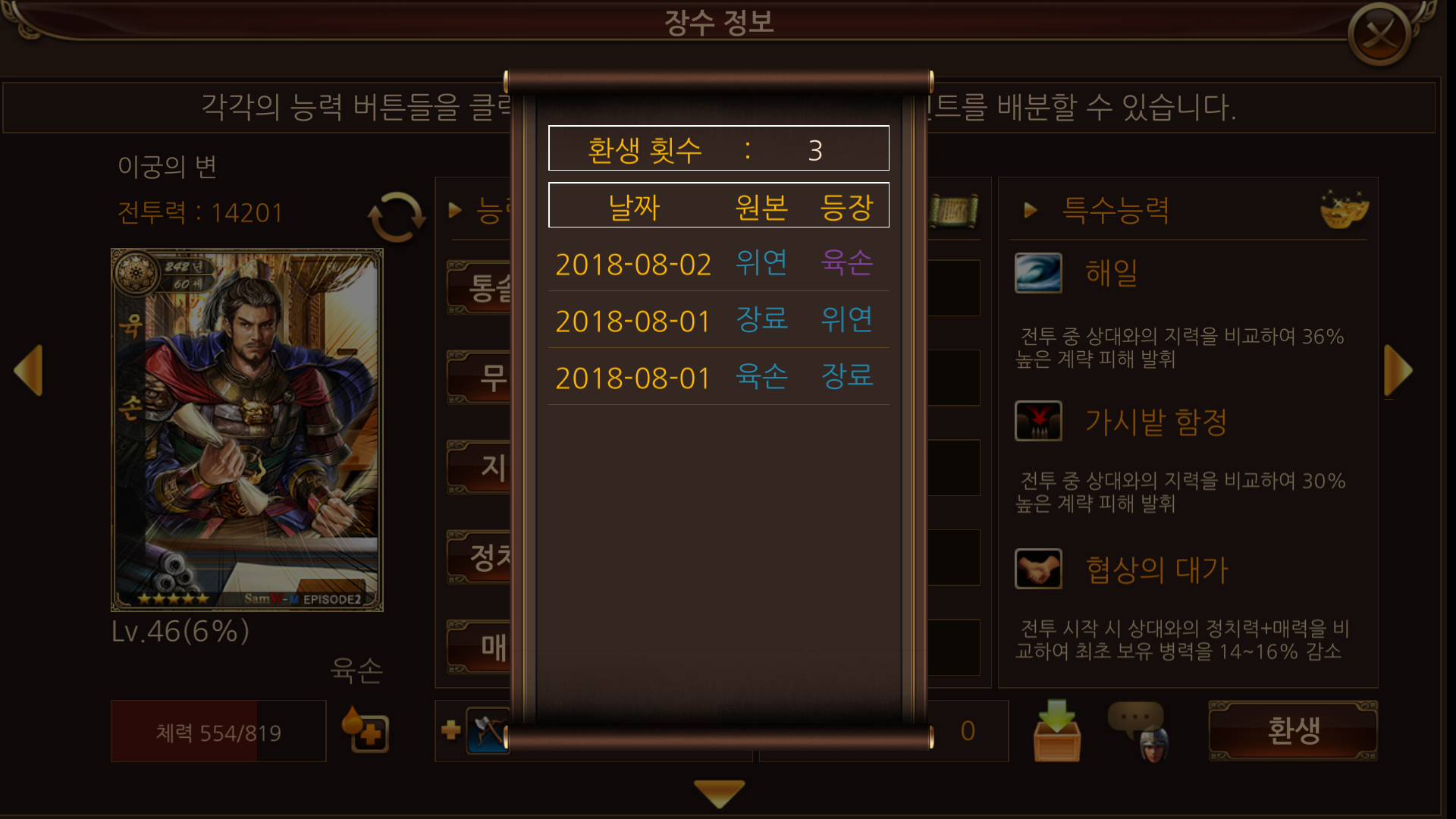Select the 2018-08-02 rebirth history row

pos(718,263)
